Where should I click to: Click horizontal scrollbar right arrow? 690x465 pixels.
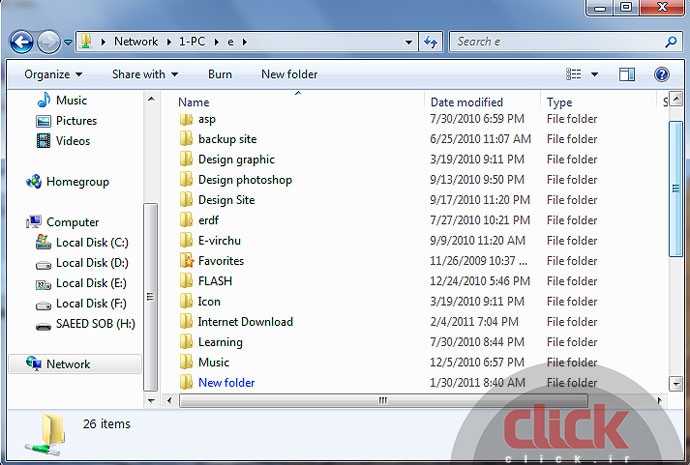tap(659, 401)
